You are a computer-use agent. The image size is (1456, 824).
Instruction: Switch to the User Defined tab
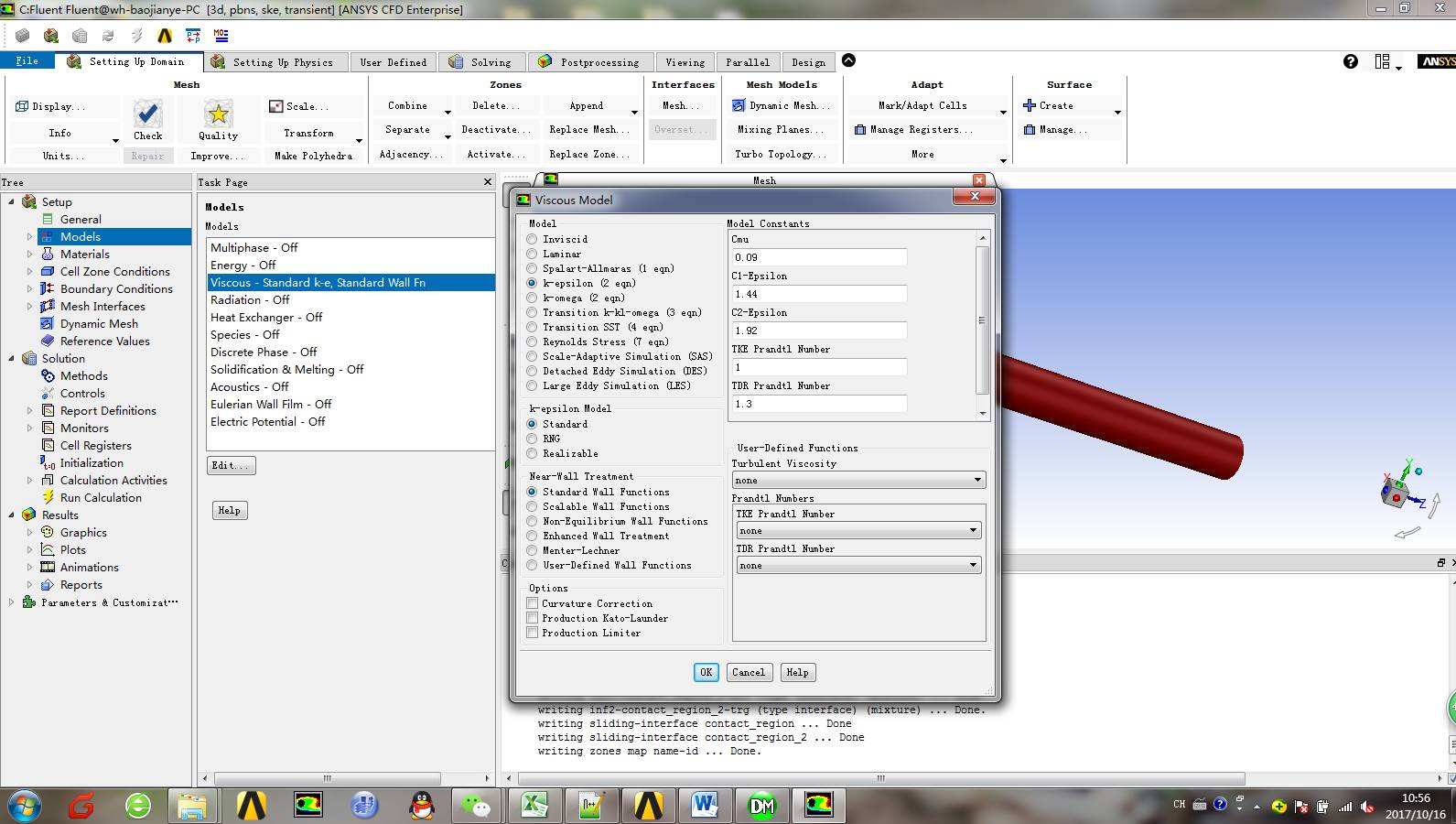coord(393,62)
